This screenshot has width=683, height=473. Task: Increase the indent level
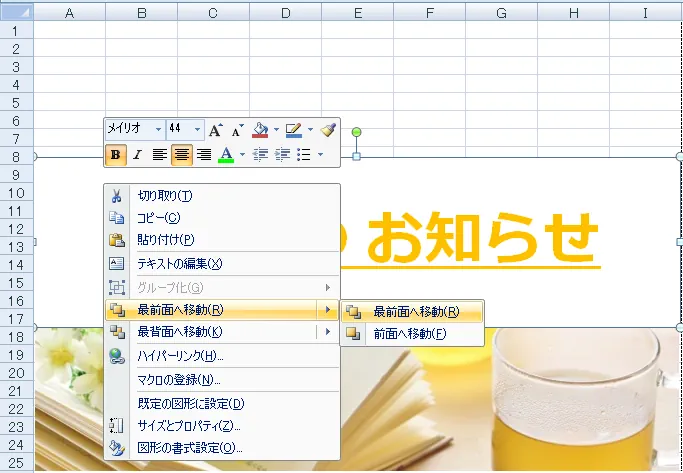283,154
